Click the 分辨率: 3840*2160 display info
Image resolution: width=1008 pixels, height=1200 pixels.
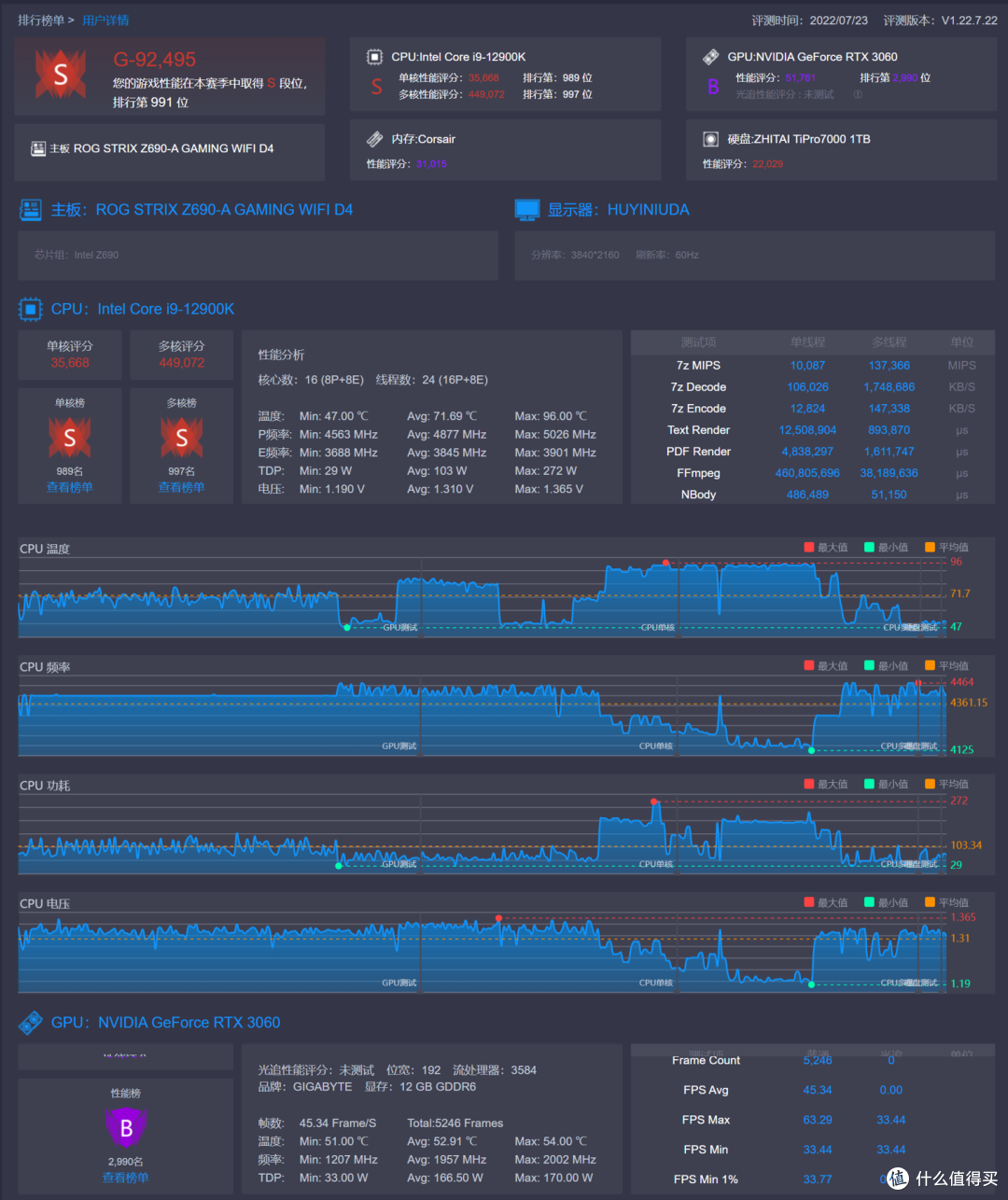click(575, 255)
